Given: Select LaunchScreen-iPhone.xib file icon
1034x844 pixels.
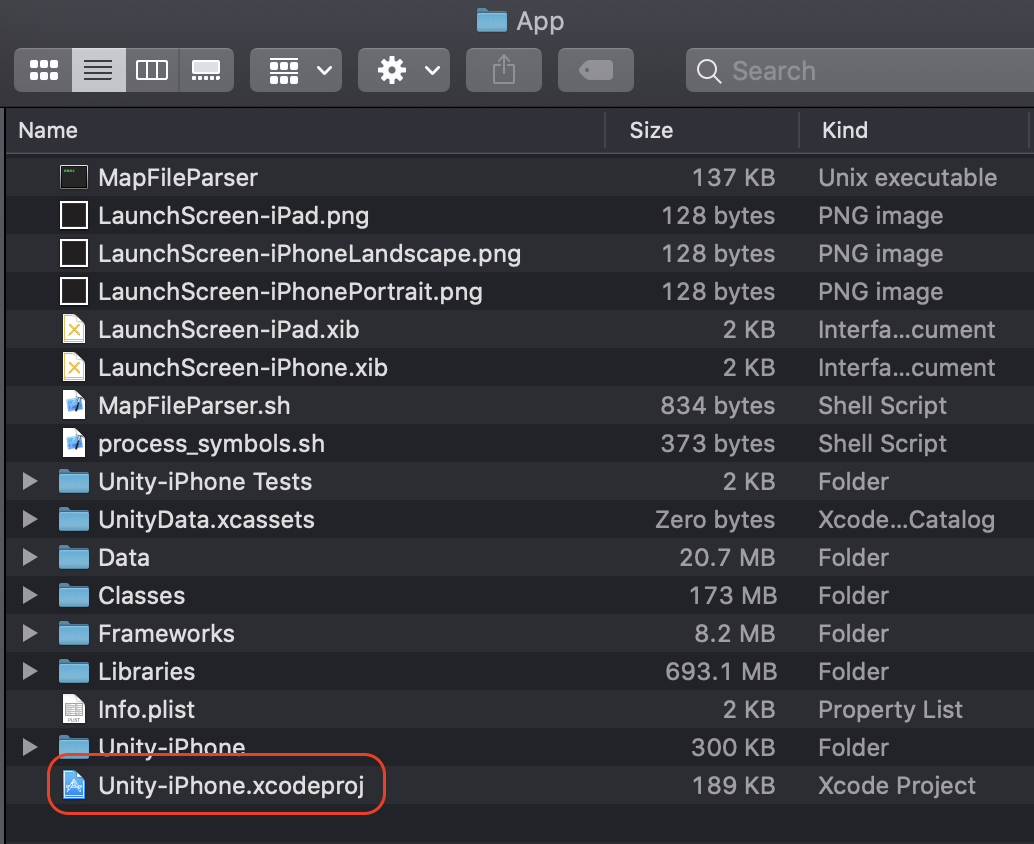Looking at the screenshot, I should 74,367.
